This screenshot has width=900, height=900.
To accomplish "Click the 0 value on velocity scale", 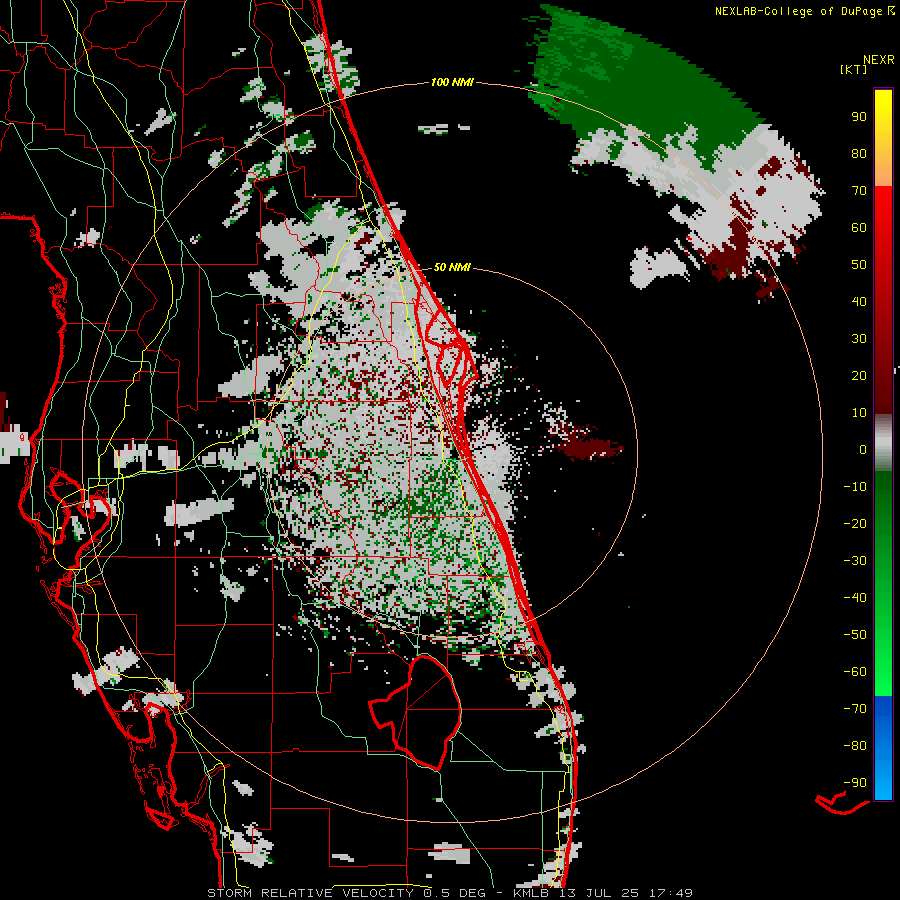I will coord(863,450).
